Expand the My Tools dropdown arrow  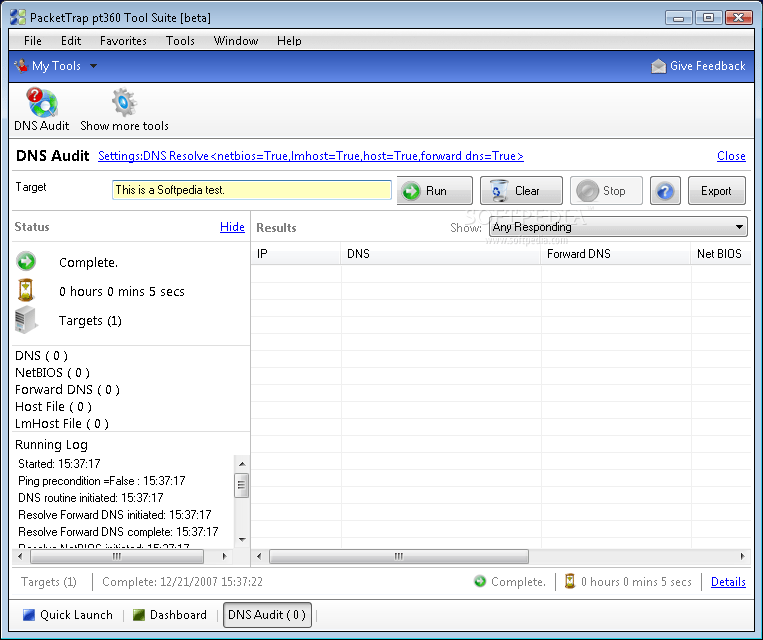pyautogui.click(x=93, y=66)
